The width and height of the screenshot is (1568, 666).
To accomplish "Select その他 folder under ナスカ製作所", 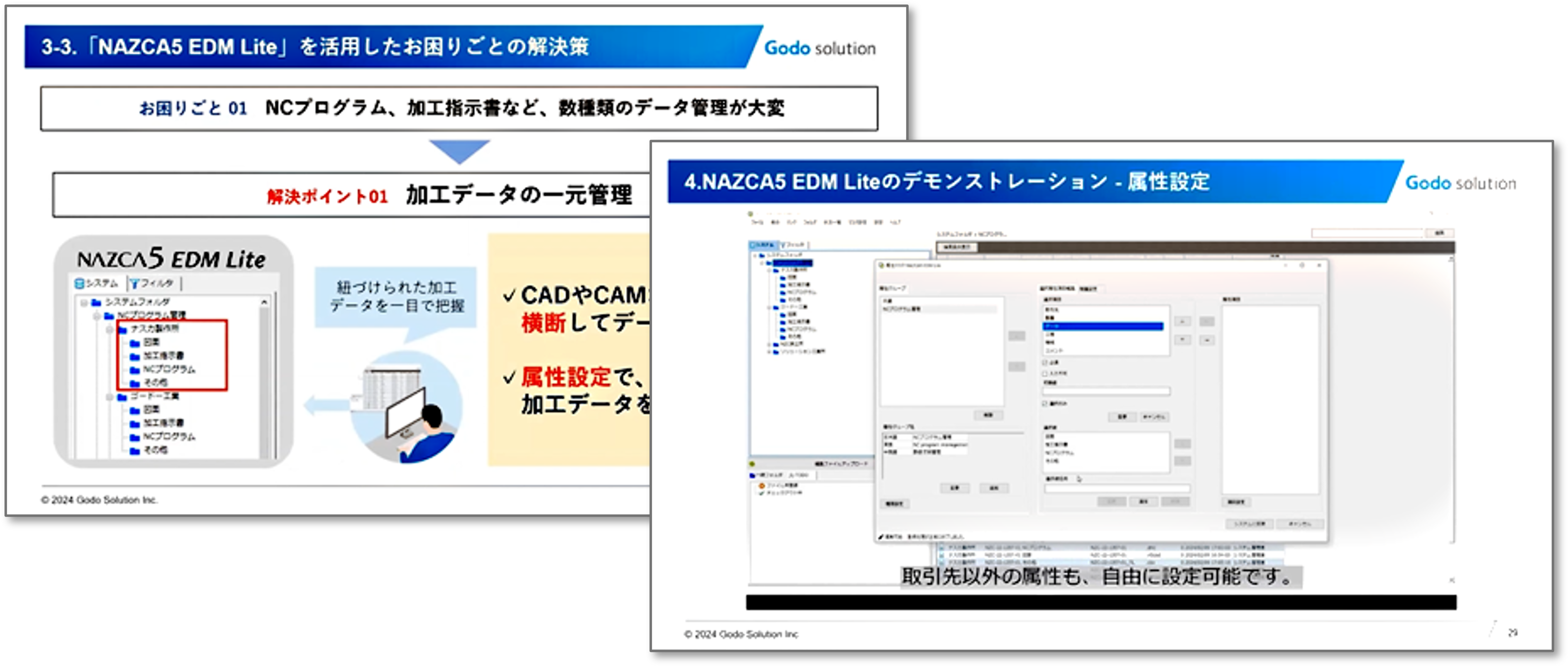I will click(149, 383).
